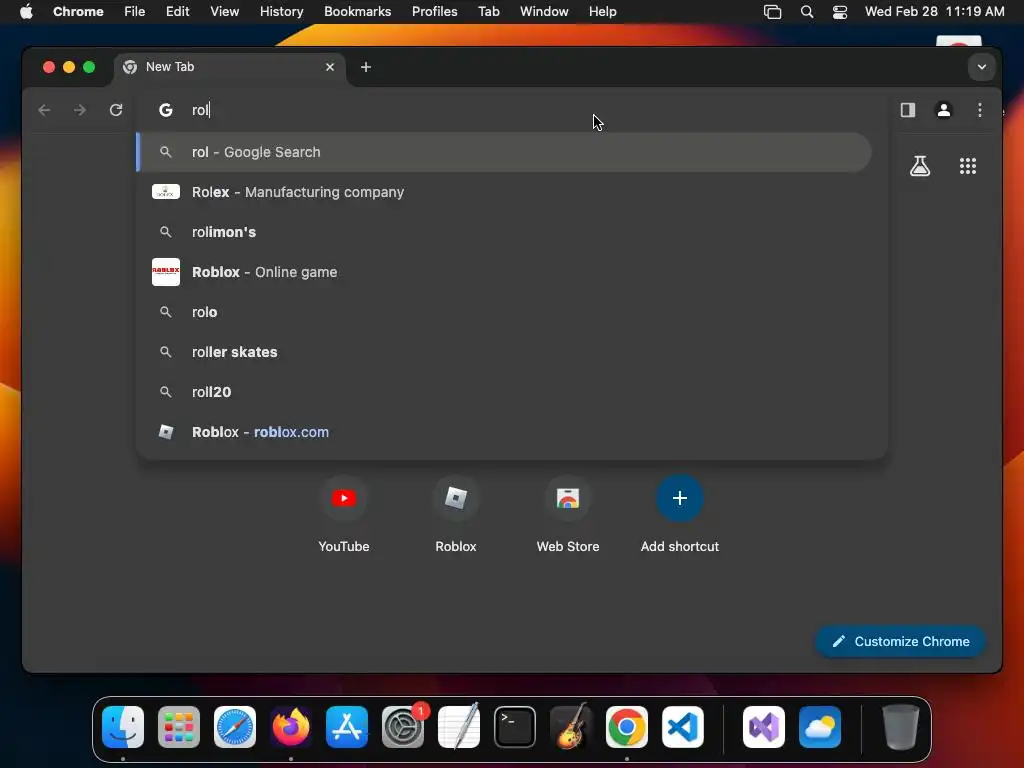
Task: Open Terminal from the Dock
Action: tap(515, 727)
